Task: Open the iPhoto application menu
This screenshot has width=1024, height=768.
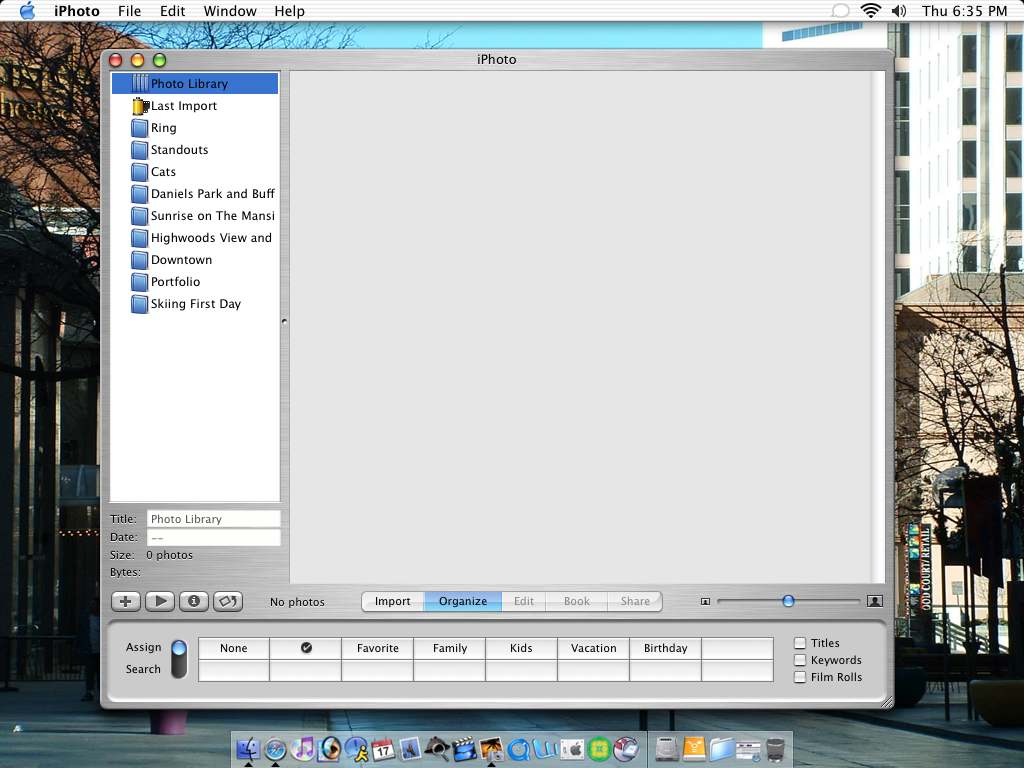Action: [76, 11]
